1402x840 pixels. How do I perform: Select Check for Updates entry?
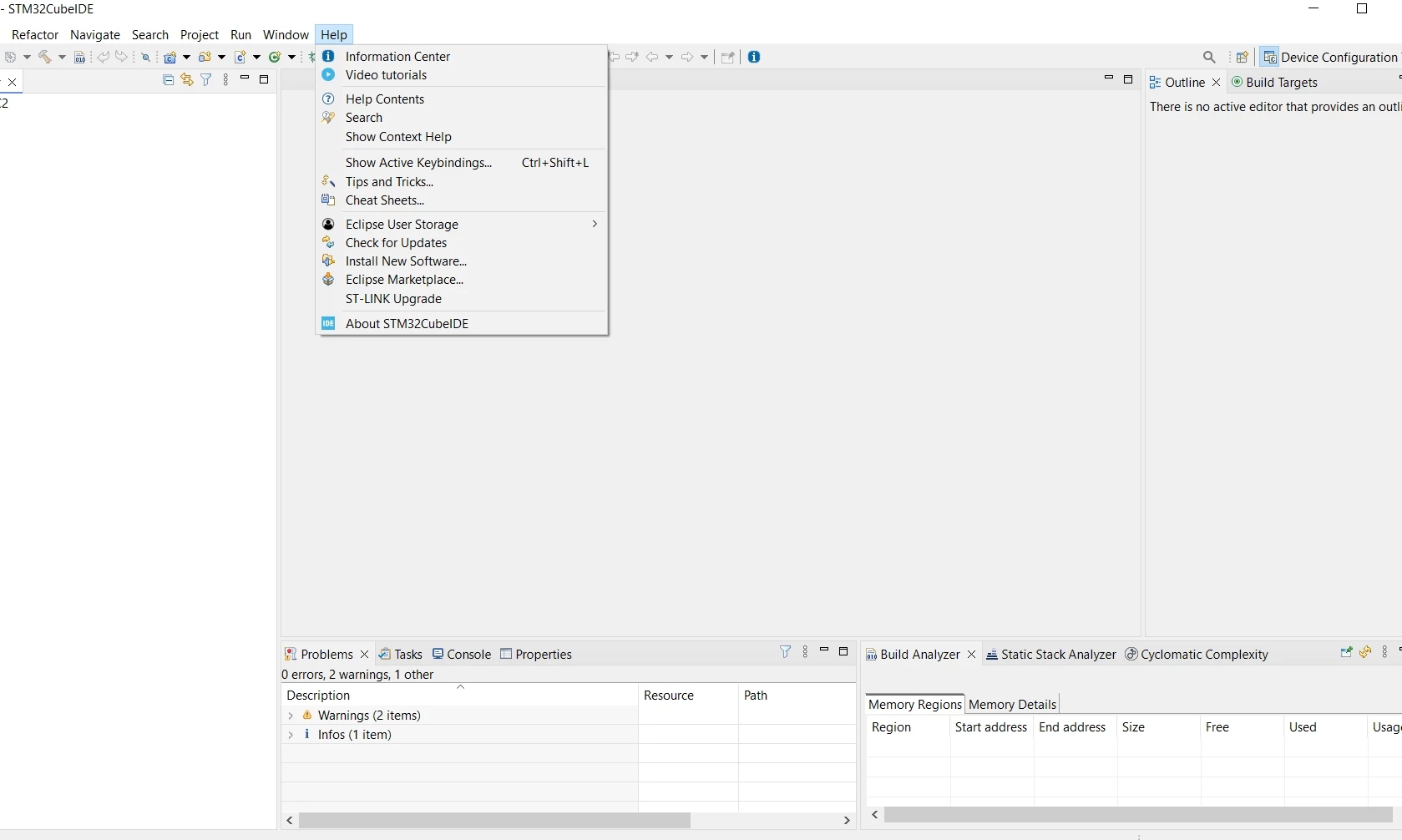click(x=462, y=243)
